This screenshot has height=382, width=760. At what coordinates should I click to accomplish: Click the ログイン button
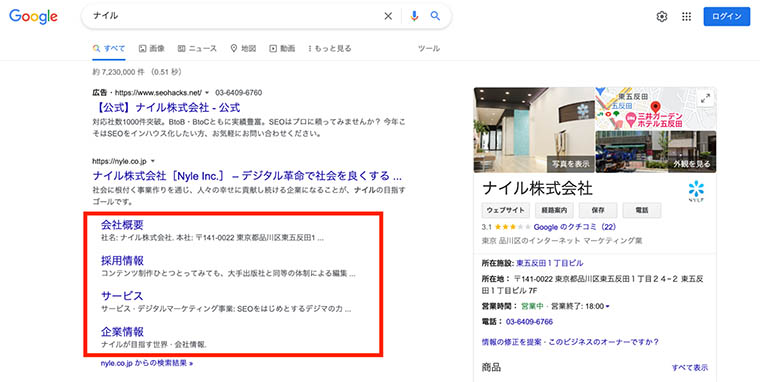[x=727, y=16]
